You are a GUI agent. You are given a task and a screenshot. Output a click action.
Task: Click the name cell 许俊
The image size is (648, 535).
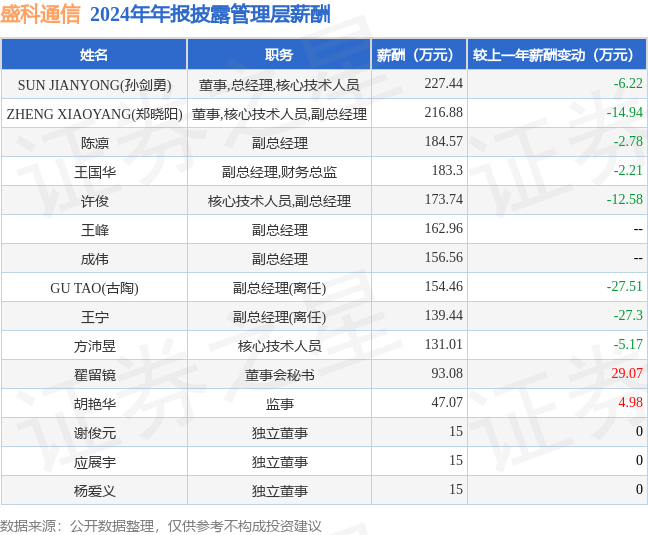pyautogui.click(x=95, y=201)
